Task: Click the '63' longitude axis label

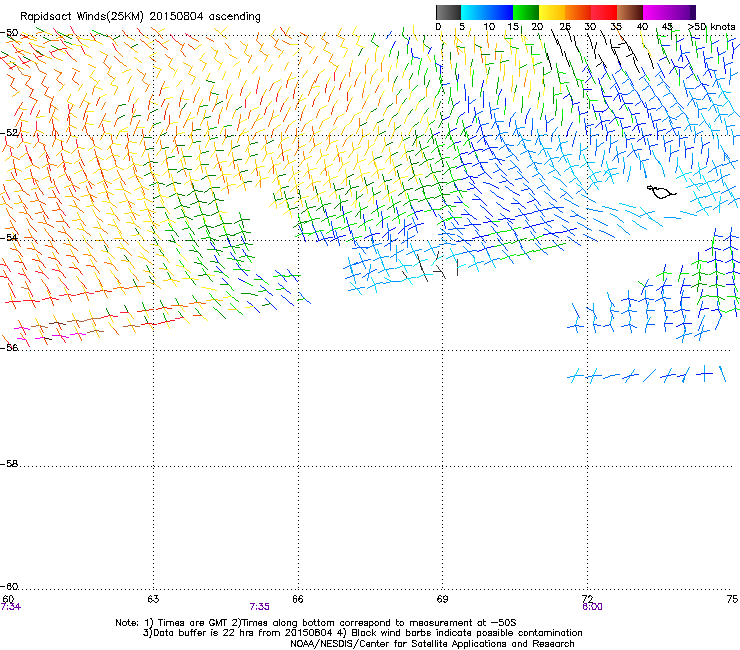Action: (x=153, y=599)
